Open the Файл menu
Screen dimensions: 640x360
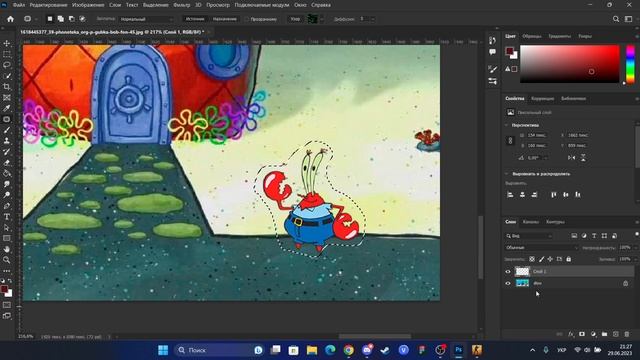19,5
